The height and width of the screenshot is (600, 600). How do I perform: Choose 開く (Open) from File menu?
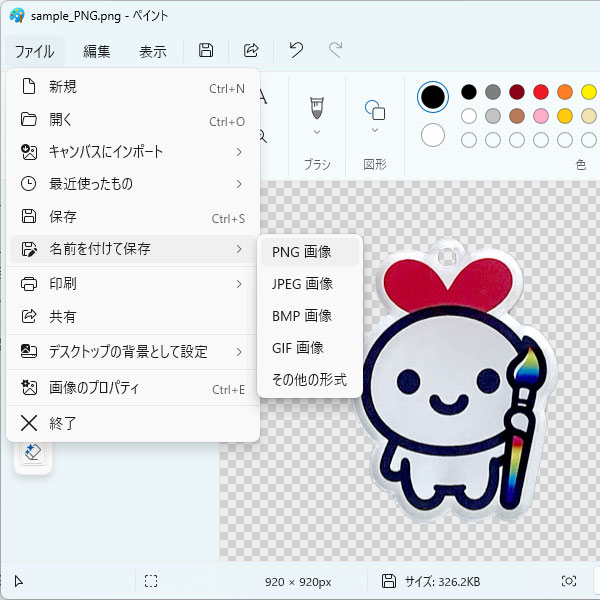coord(132,119)
